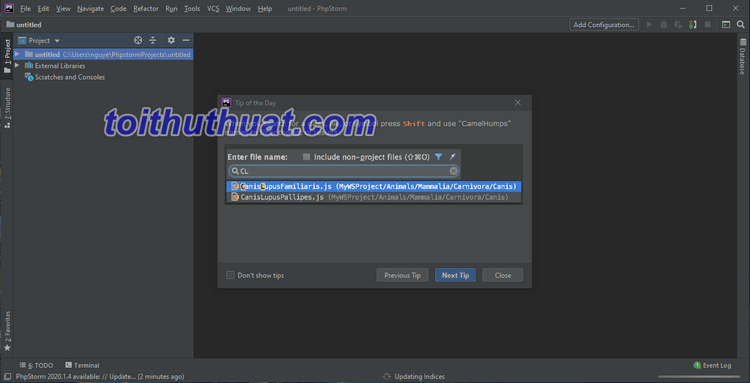Open the VCS menu
750x383 pixels.
click(213, 9)
